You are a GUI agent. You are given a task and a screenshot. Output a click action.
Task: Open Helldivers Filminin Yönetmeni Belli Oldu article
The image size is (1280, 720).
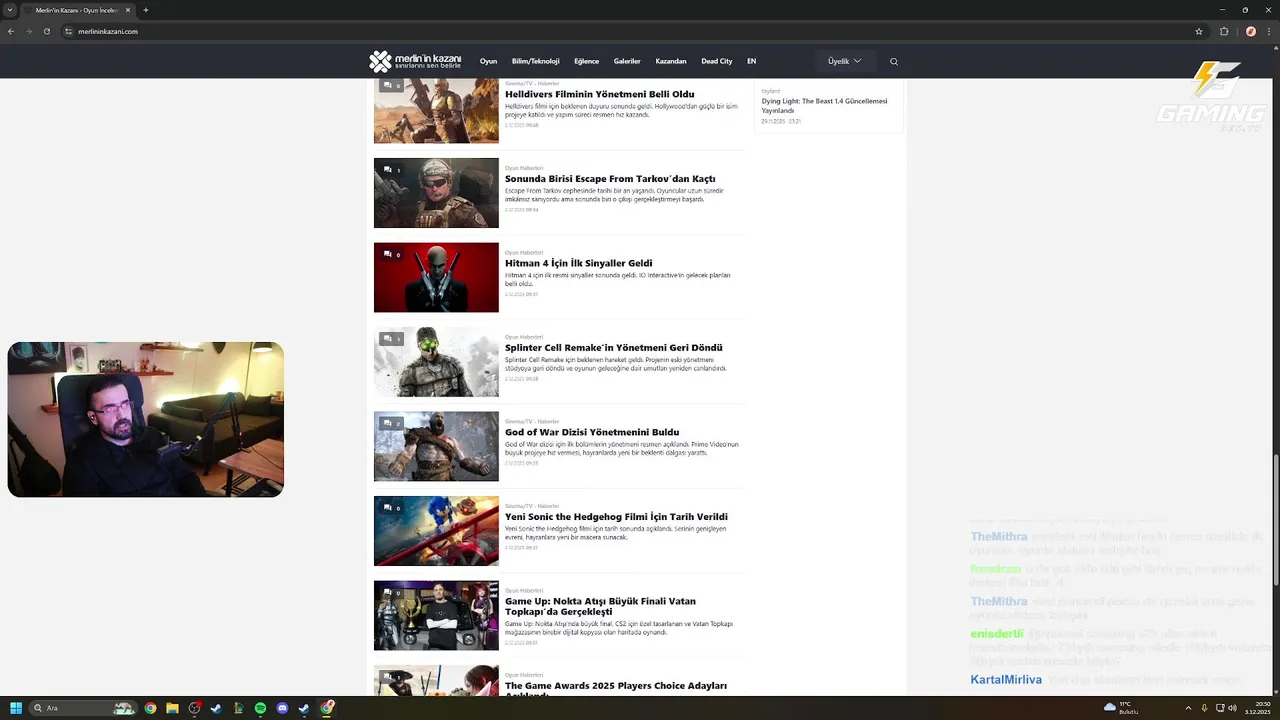coord(599,94)
